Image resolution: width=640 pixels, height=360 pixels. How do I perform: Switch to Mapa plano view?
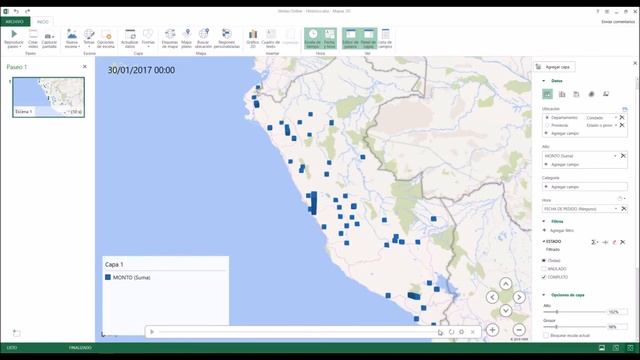tap(187, 39)
